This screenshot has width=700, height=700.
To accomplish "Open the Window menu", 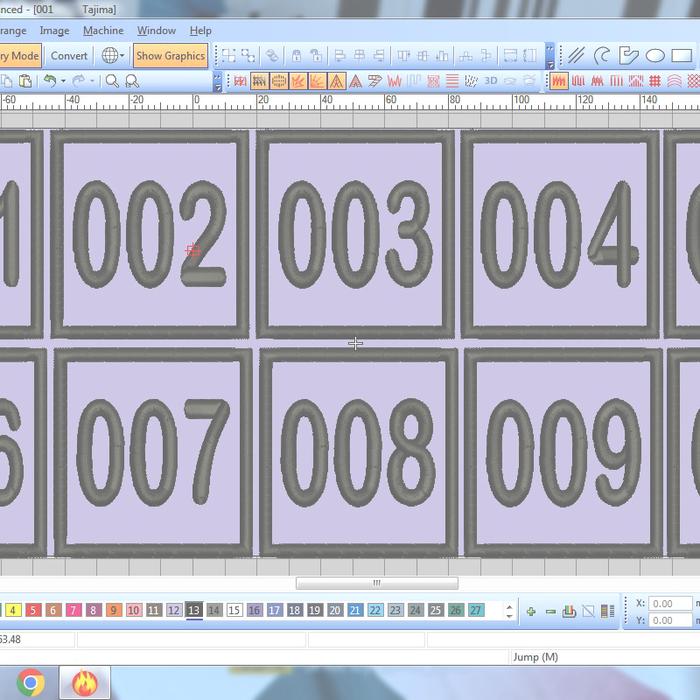I will click(156, 31).
